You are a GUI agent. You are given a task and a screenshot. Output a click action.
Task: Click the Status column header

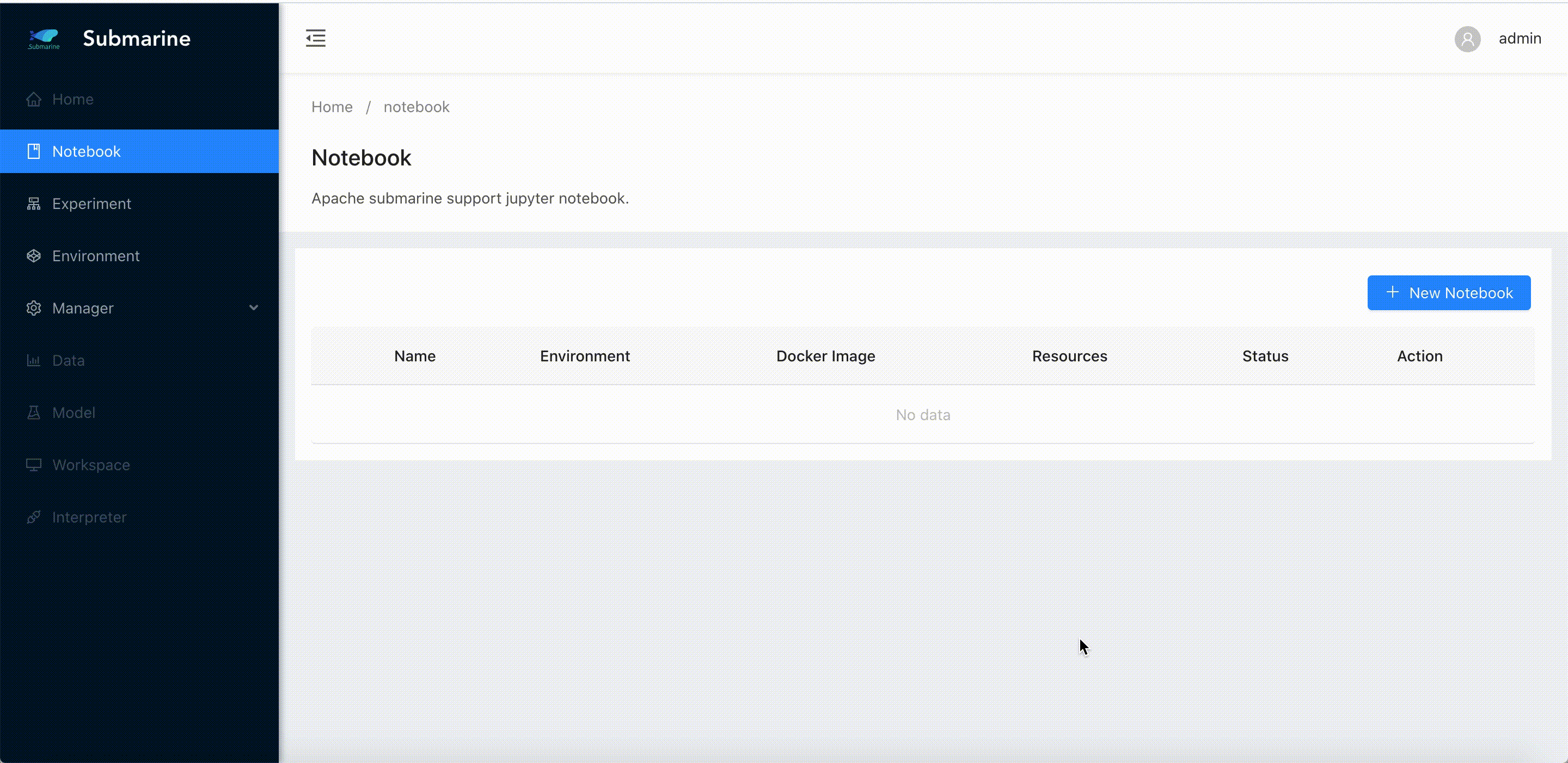(x=1265, y=356)
